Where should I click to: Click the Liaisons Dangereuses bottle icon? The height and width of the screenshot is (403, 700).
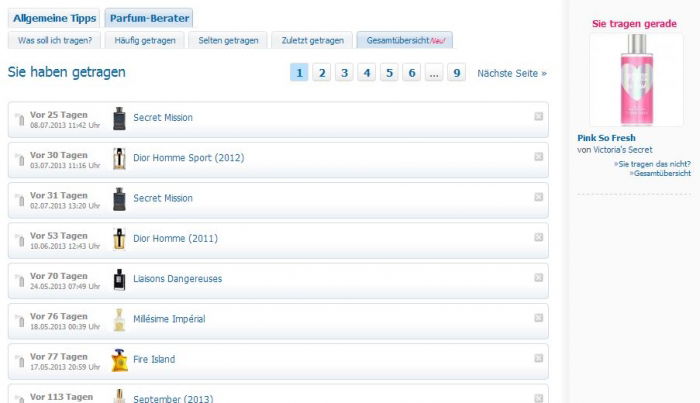[x=119, y=279]
